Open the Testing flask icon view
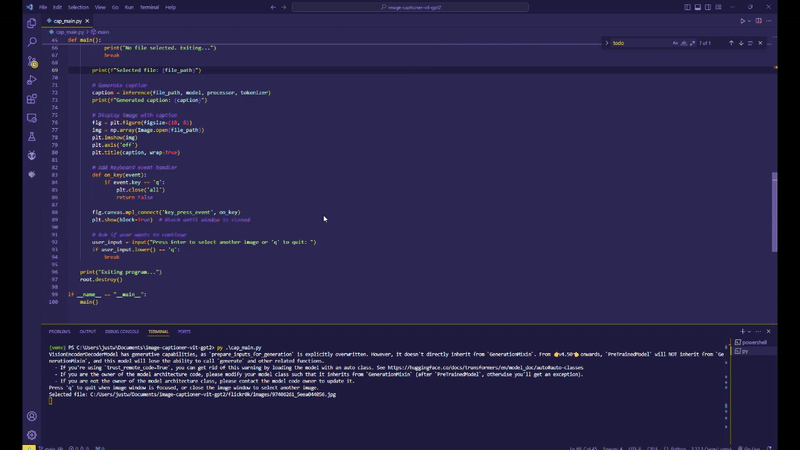Image resolution: width=800 pixels, height=450 pixels. [x=32, y=137]
